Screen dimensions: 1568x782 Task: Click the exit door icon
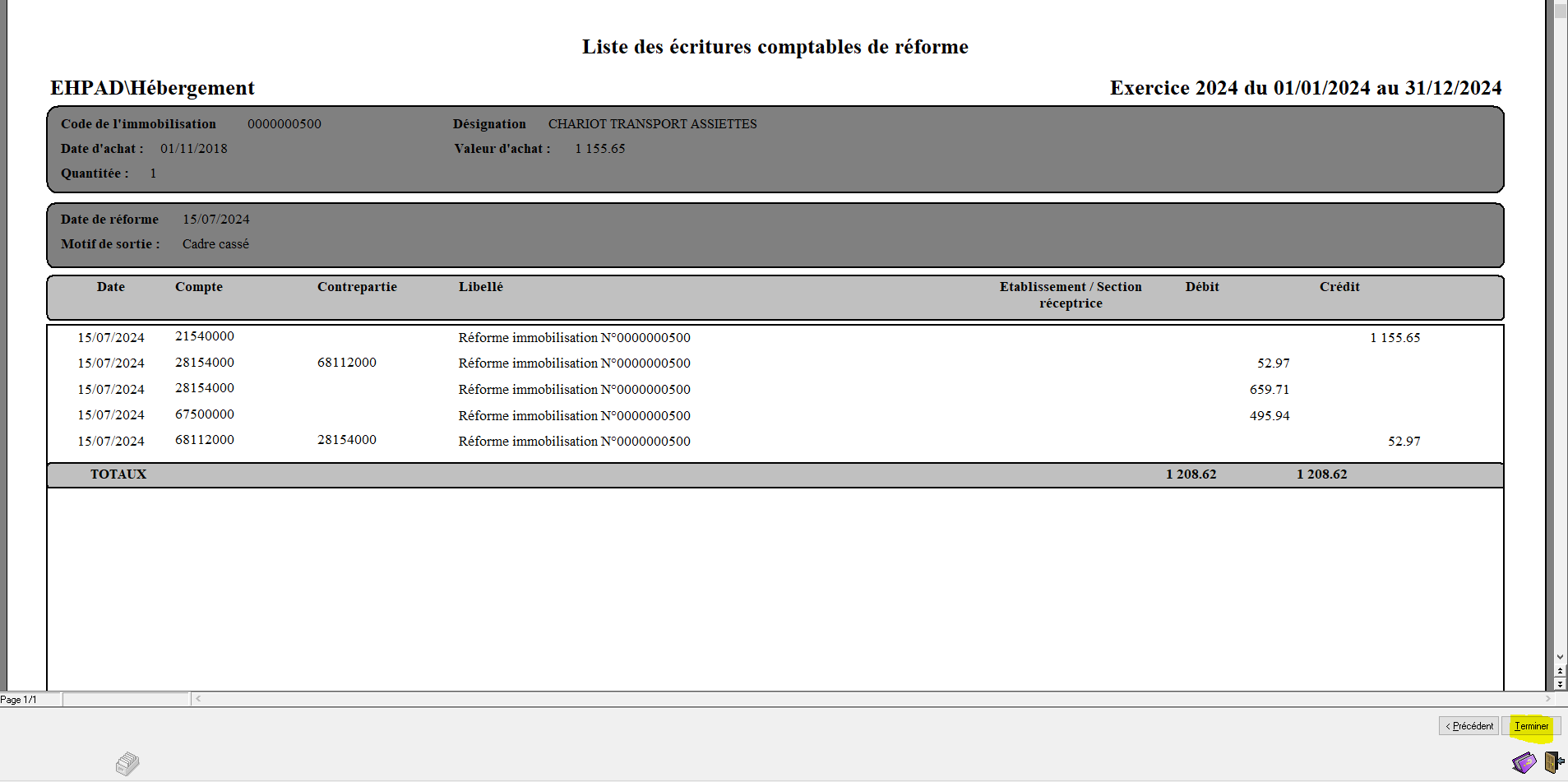pos(1553,762)
